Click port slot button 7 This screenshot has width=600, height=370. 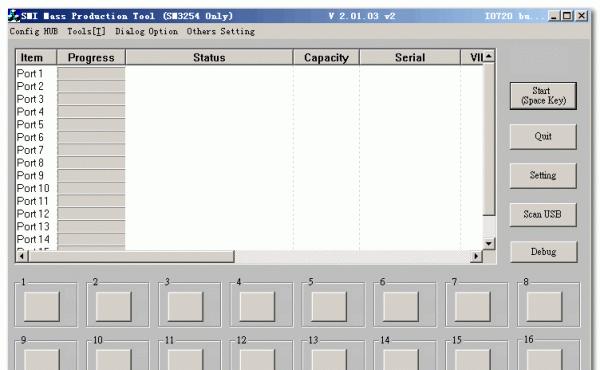click(472, 306)
